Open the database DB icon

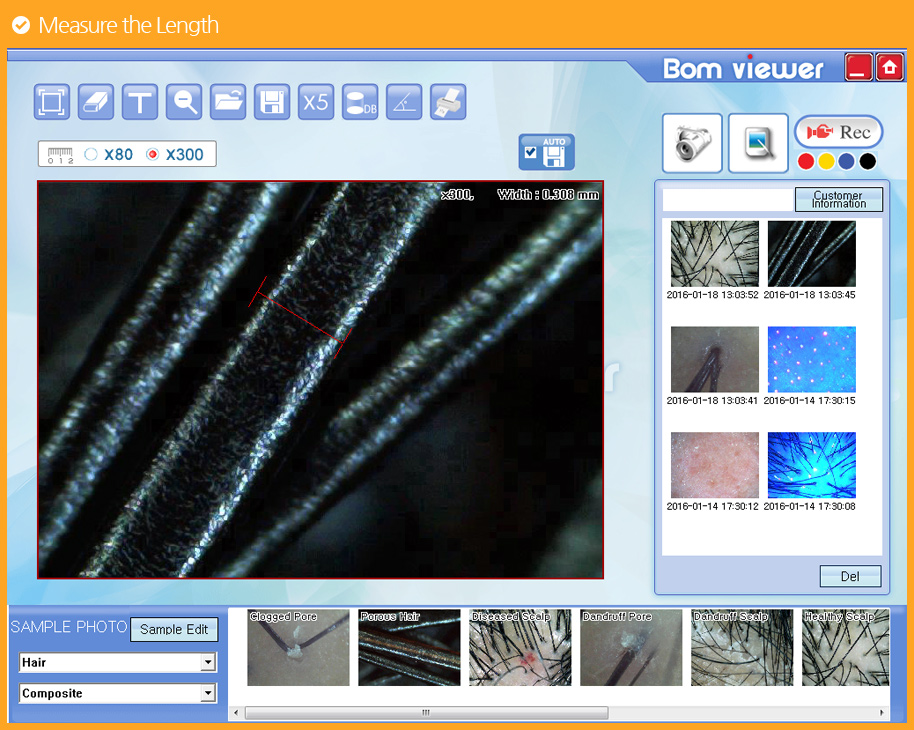[360, 102]
